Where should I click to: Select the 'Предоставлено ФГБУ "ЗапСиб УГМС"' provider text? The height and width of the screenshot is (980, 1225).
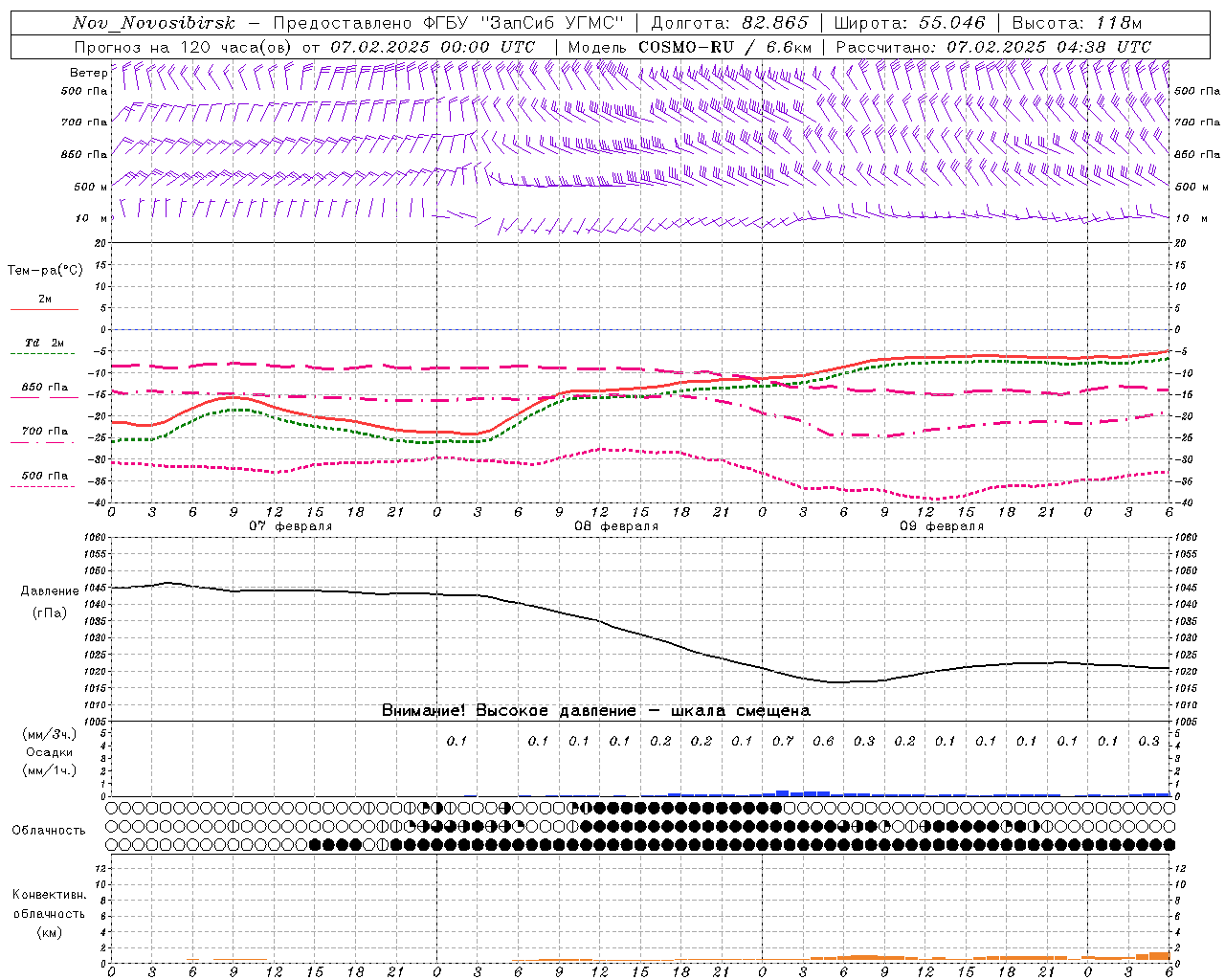point(449,23)
